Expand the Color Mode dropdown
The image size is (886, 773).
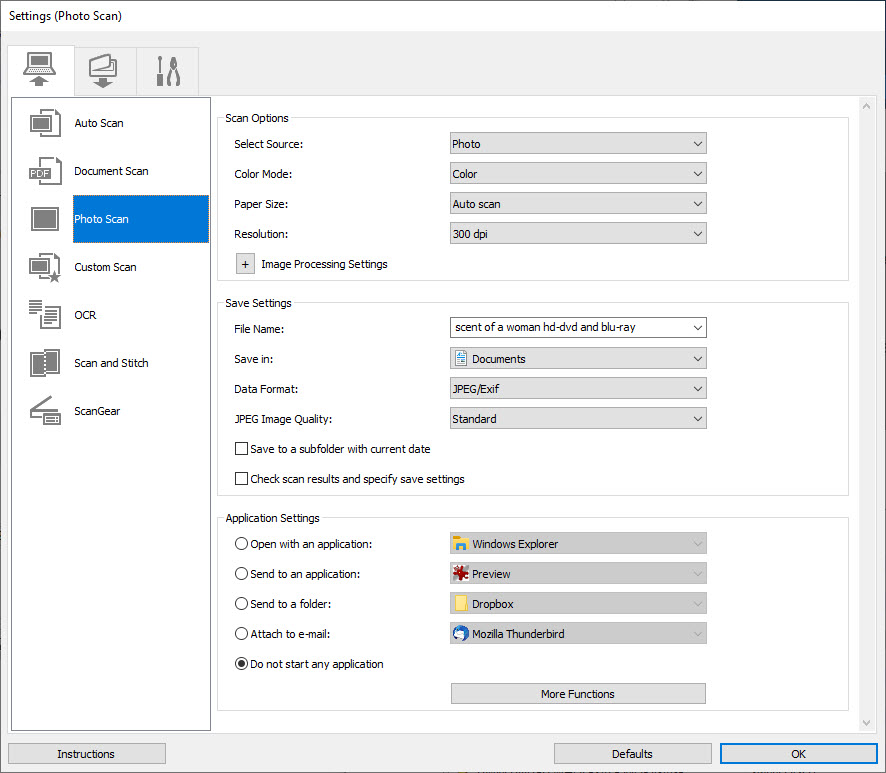[578, 174]
